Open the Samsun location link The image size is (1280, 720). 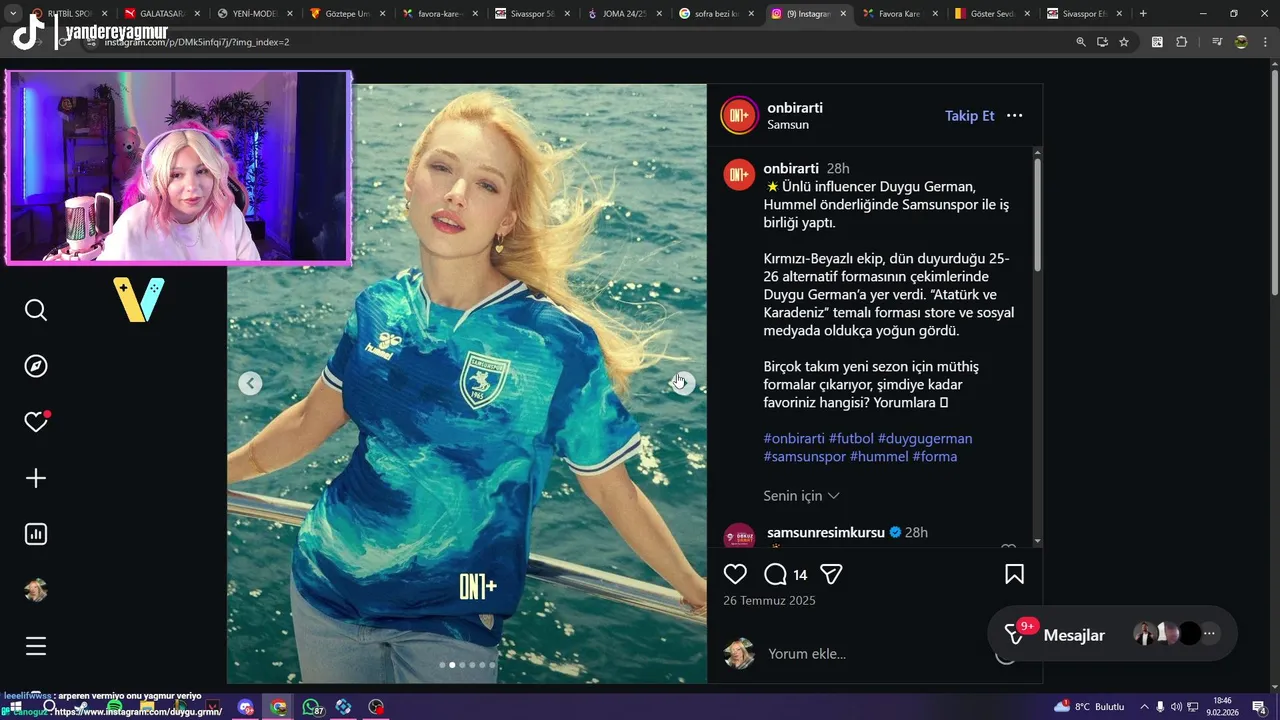[x=788, y=125]
